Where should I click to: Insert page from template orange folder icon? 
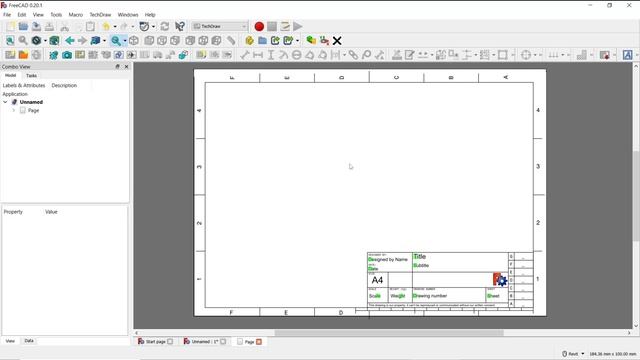23,55
